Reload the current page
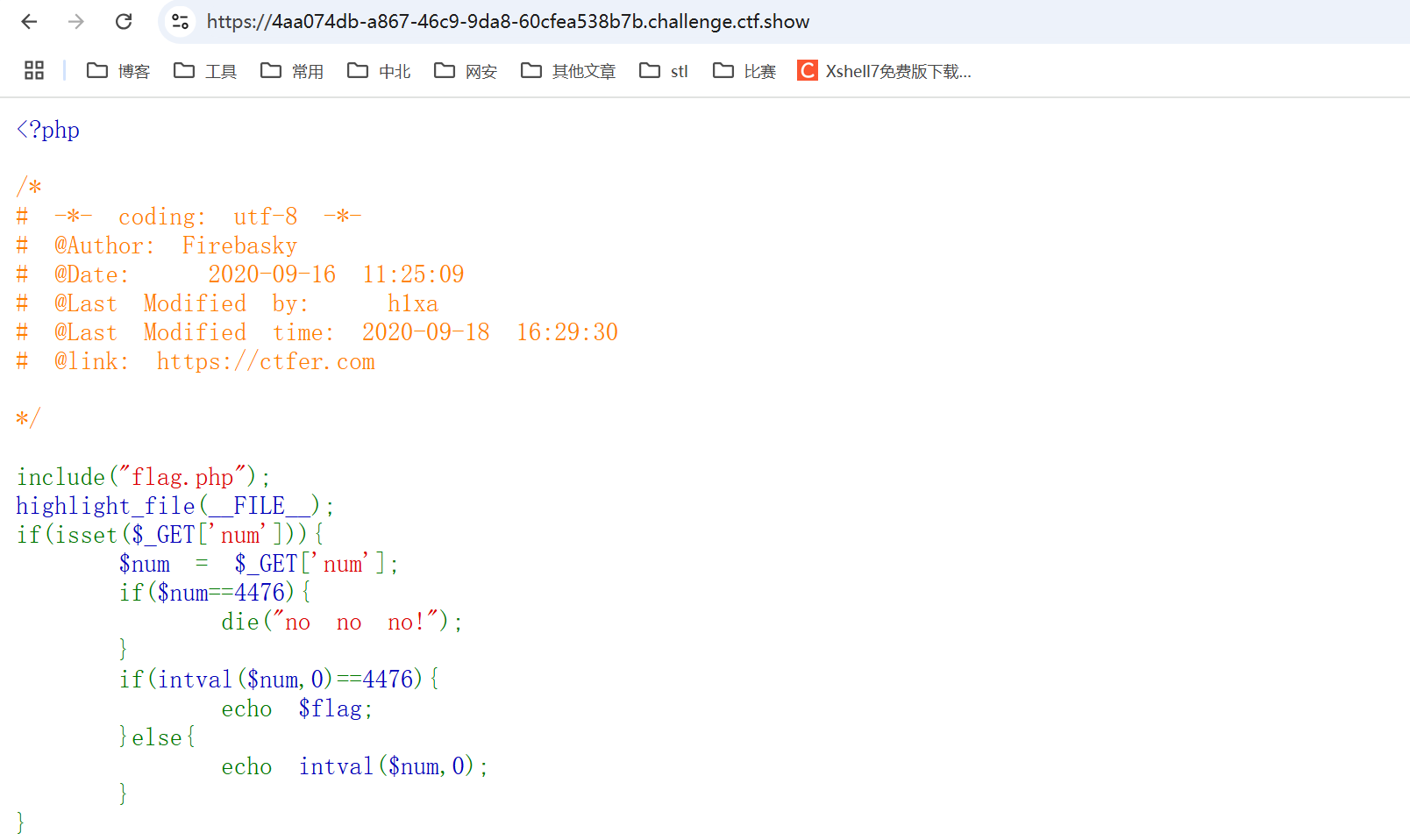1410x840 pixels. point(124,21)
